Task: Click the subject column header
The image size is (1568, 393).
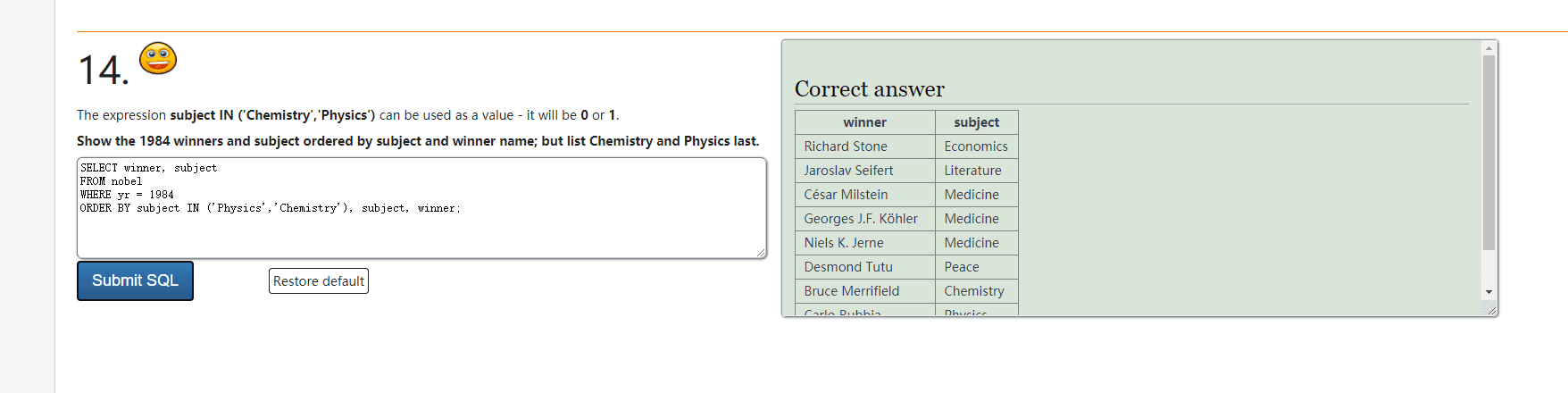Action: click(x=976, y=122)
